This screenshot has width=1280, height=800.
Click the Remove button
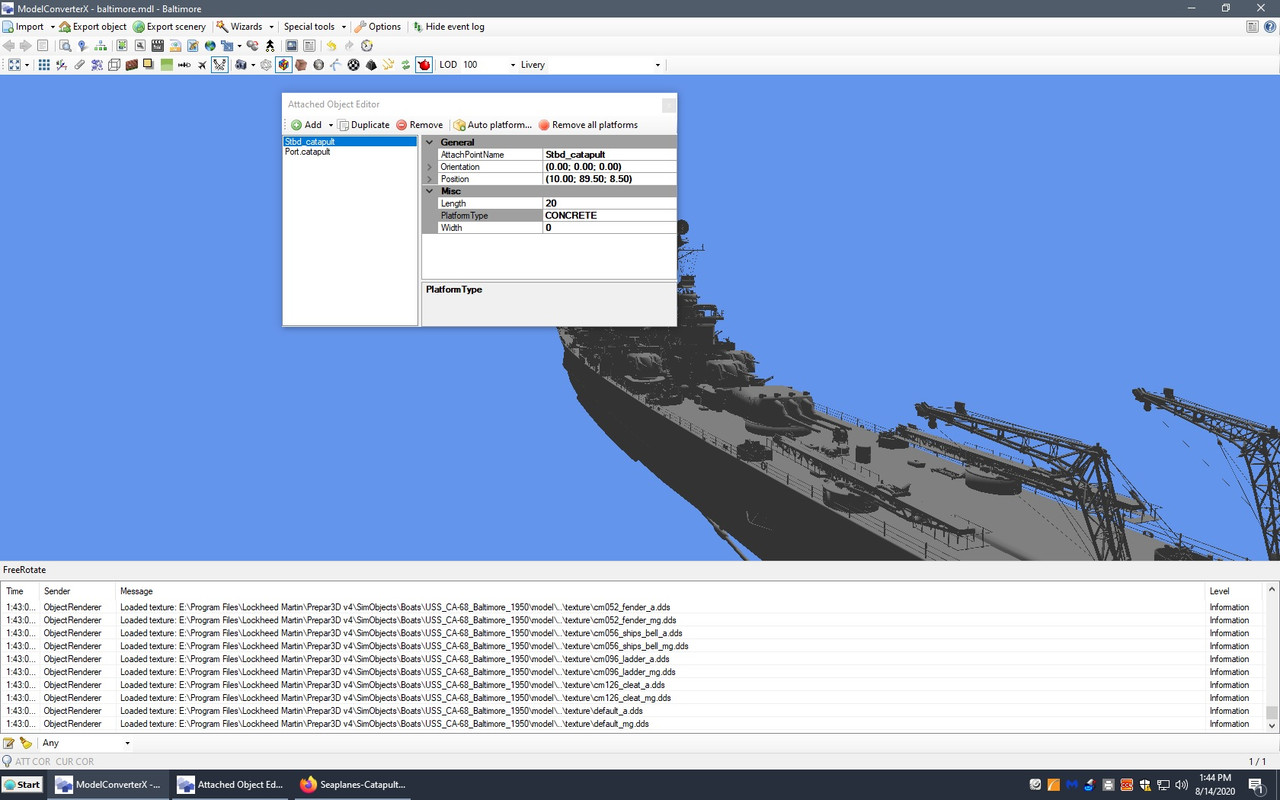[x=419, y=125]
